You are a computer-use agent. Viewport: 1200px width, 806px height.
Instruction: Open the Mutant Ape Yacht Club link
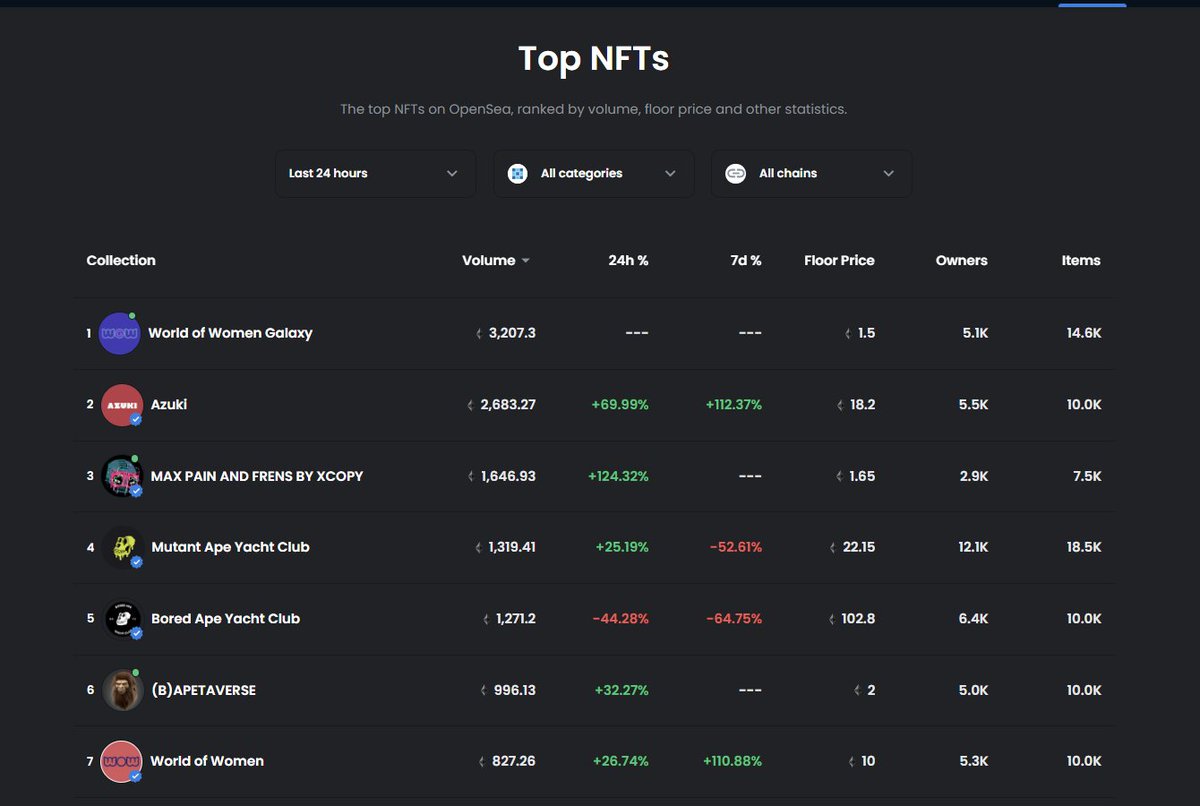230,547
